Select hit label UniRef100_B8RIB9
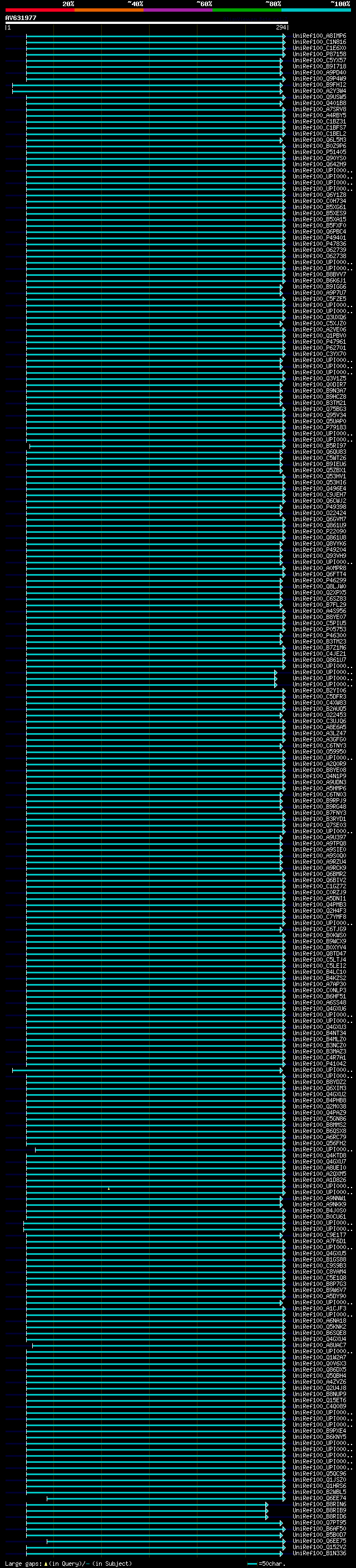 point(319,1510)
